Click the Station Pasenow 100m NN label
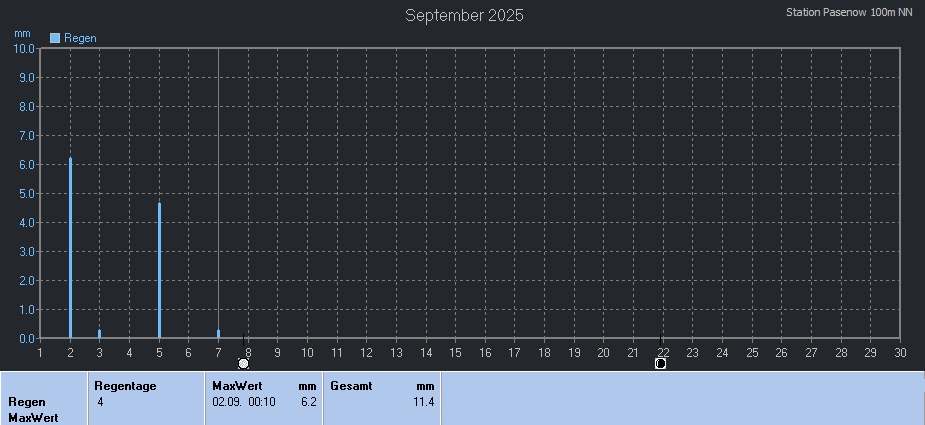This screenshot has height=425, width=925. [849, 12]
